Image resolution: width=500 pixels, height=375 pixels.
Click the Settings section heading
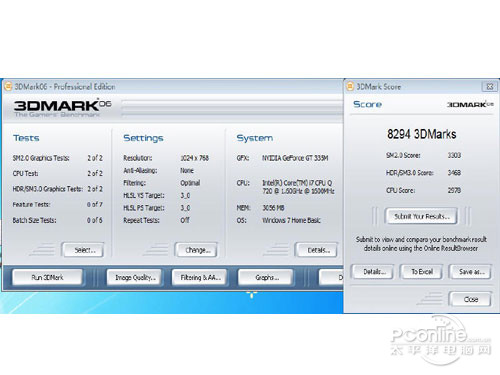143,138
